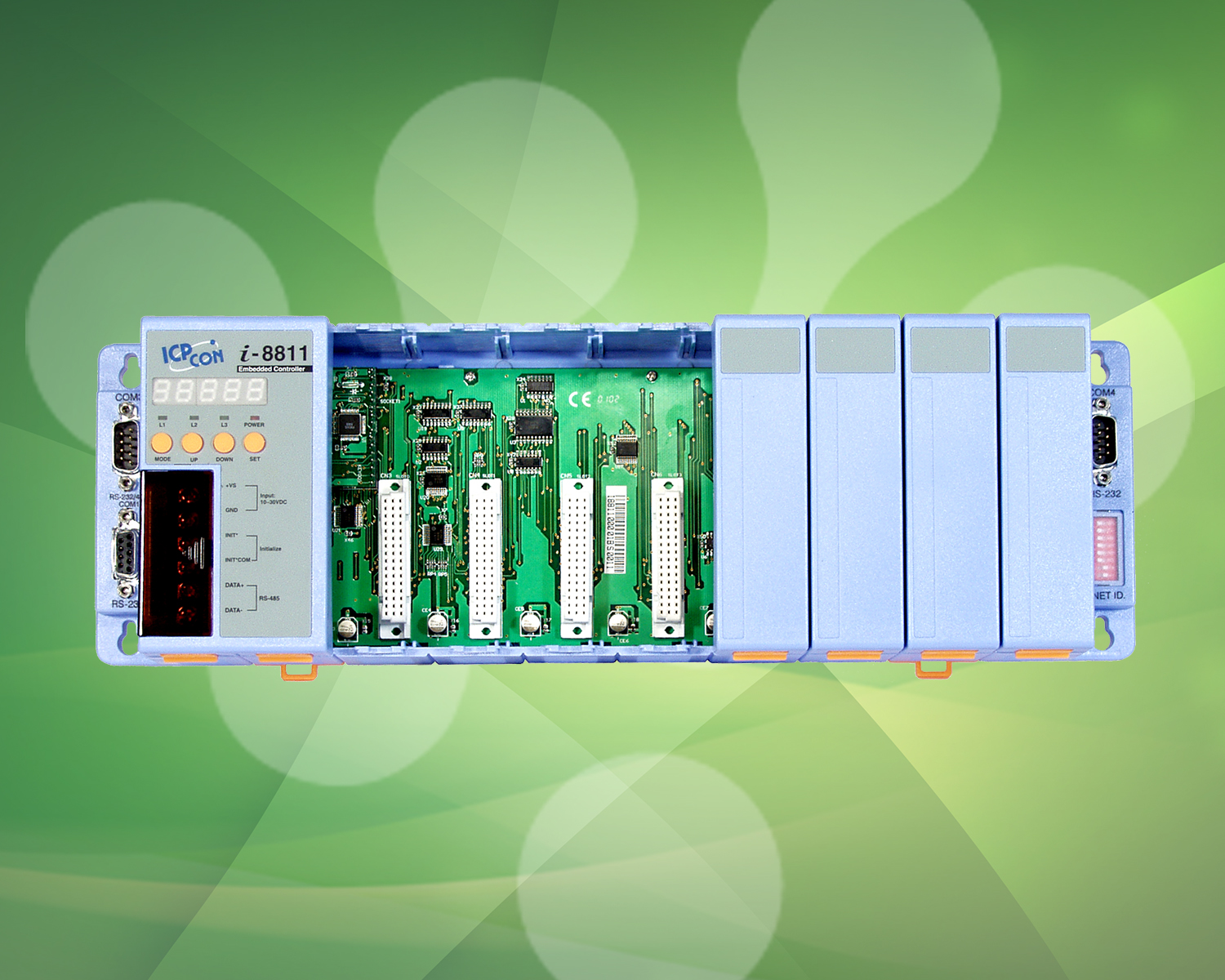Push the orange UP button

click(x=192, y=443)
